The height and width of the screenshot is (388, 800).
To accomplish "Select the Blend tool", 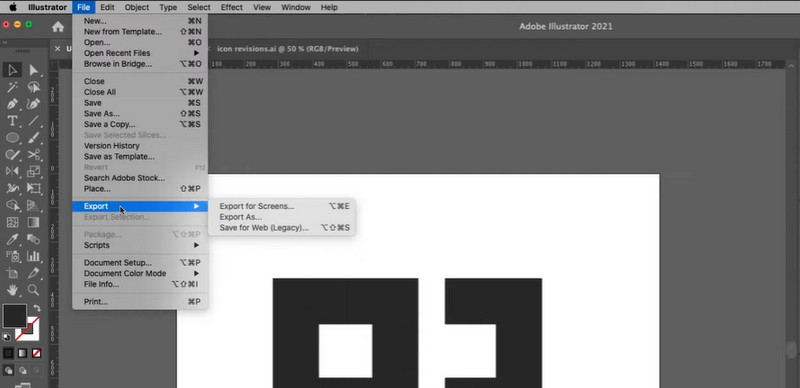I will pos(34,239).
